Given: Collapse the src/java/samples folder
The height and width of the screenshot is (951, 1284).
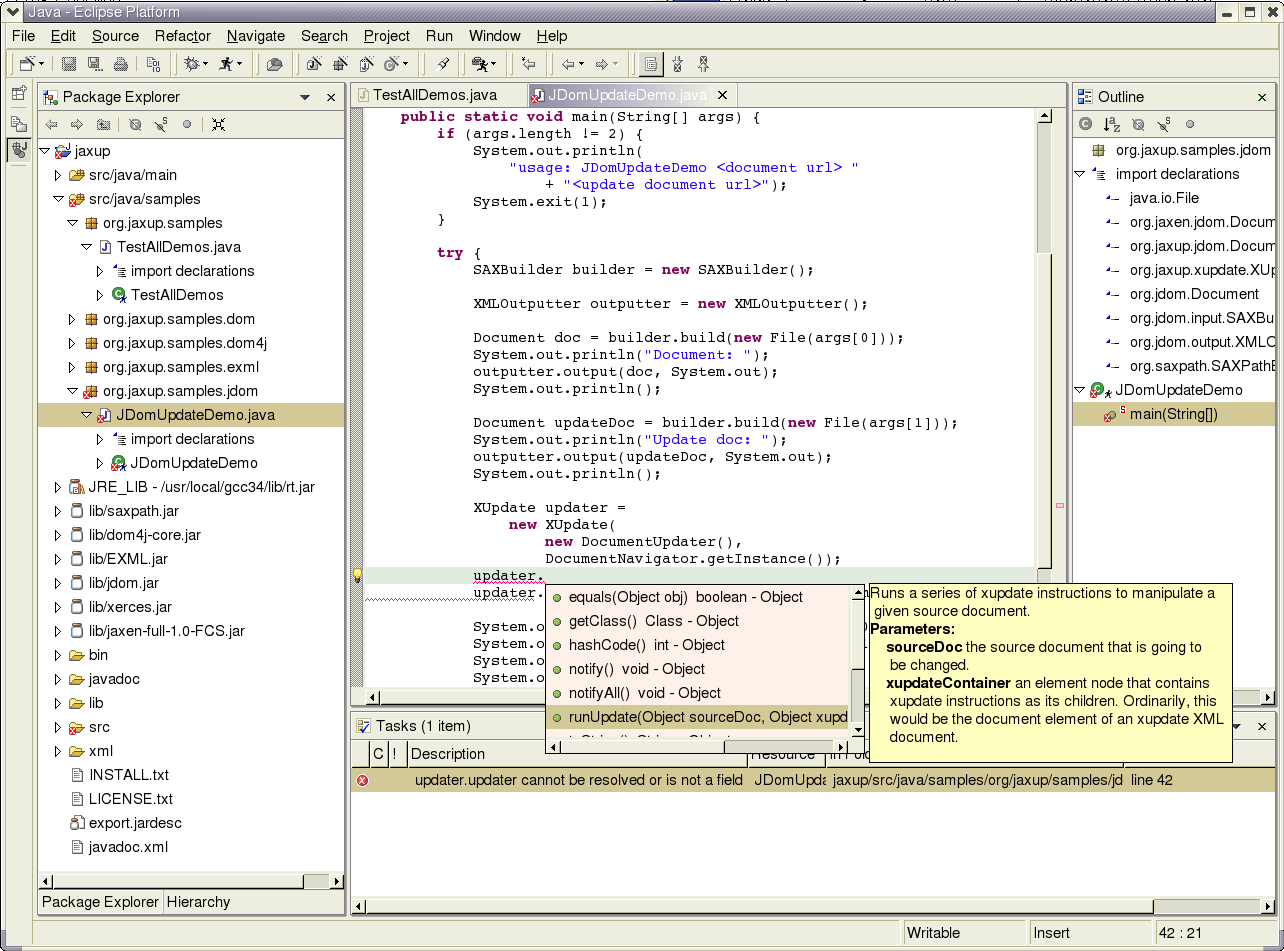Looking at the screenshot, I should tap(58, 199).
